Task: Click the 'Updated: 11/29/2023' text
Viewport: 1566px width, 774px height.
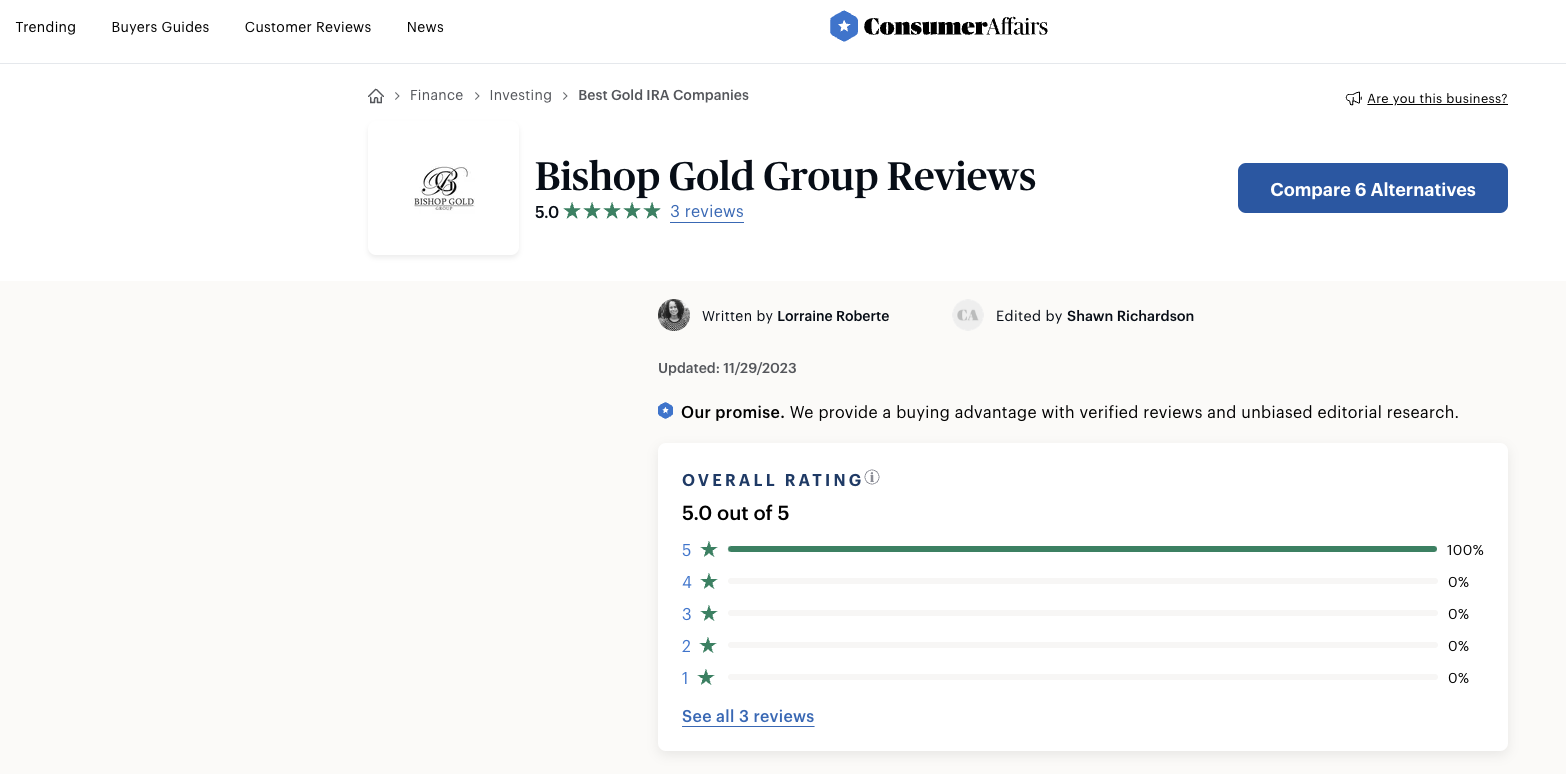Action: tap(727, 368)
